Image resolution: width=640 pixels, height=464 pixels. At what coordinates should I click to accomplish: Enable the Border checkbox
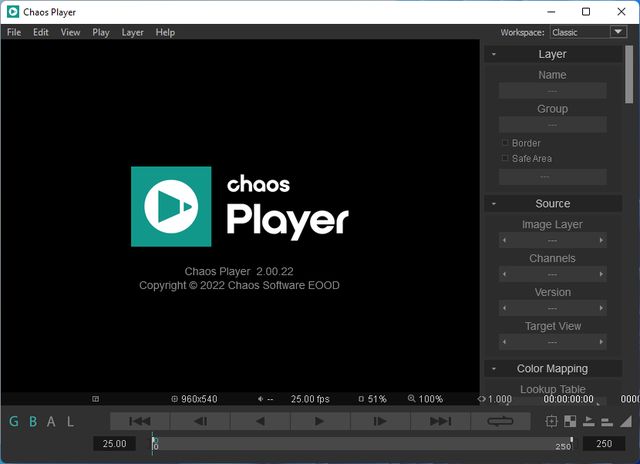pyautogui.click(x=505, y=143)
